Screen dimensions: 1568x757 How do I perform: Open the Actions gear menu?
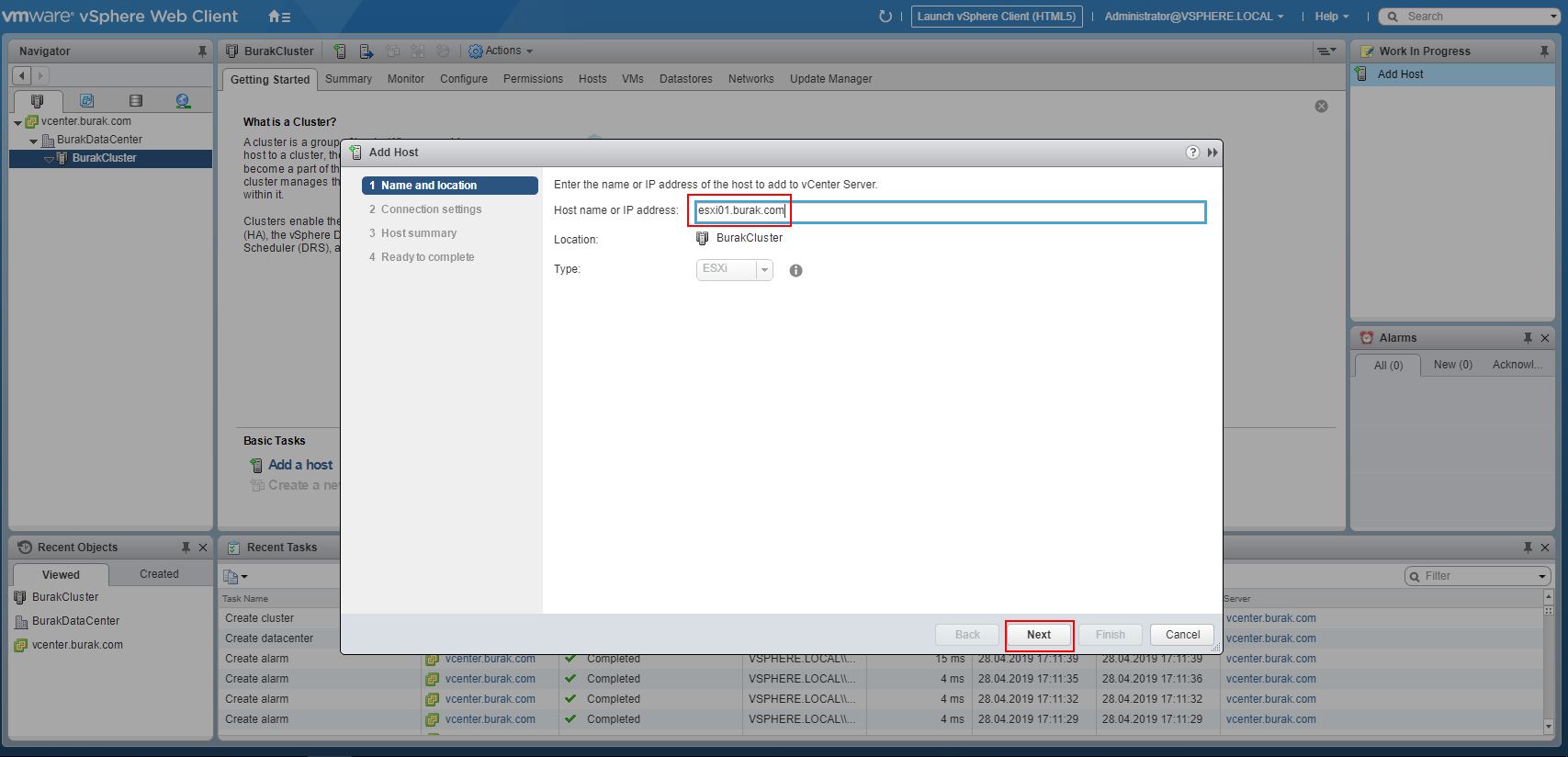pyautogui.click(x=501, y=51)
